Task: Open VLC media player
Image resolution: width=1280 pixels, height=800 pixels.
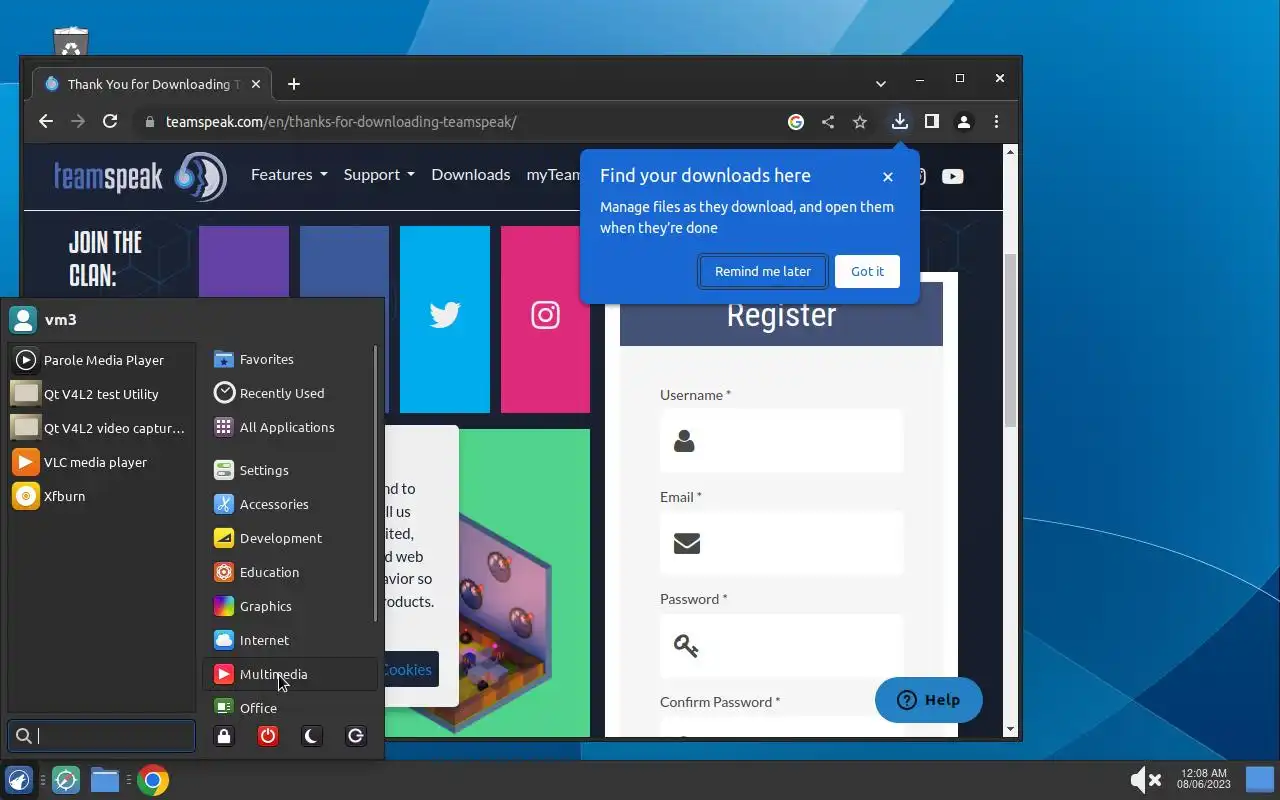Action: click(x=101, y=462)
